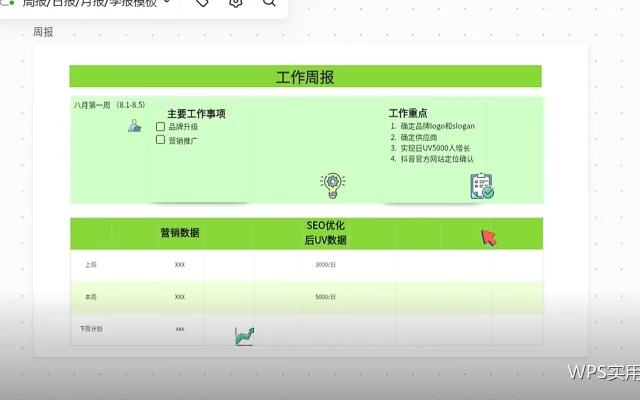The height and width of the screenshot is (400, 640).
Task: Select the 营销数据 table header
Action: (x=180, y=233)
